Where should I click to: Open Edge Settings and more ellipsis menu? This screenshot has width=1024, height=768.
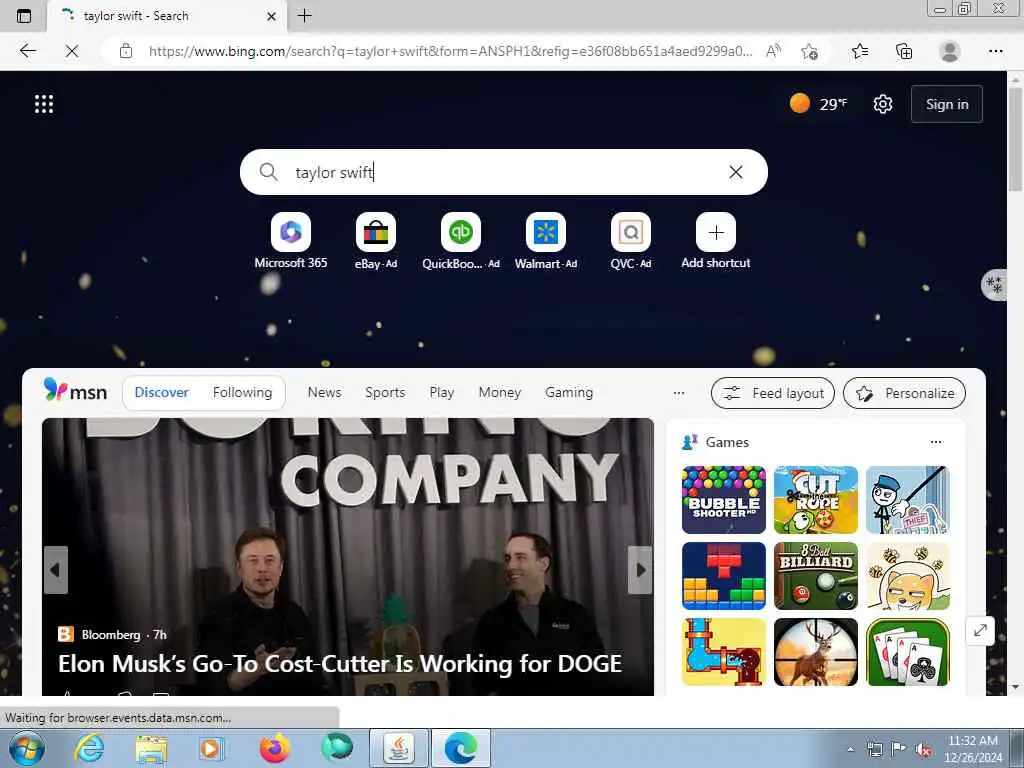click(x=995, y=51)
